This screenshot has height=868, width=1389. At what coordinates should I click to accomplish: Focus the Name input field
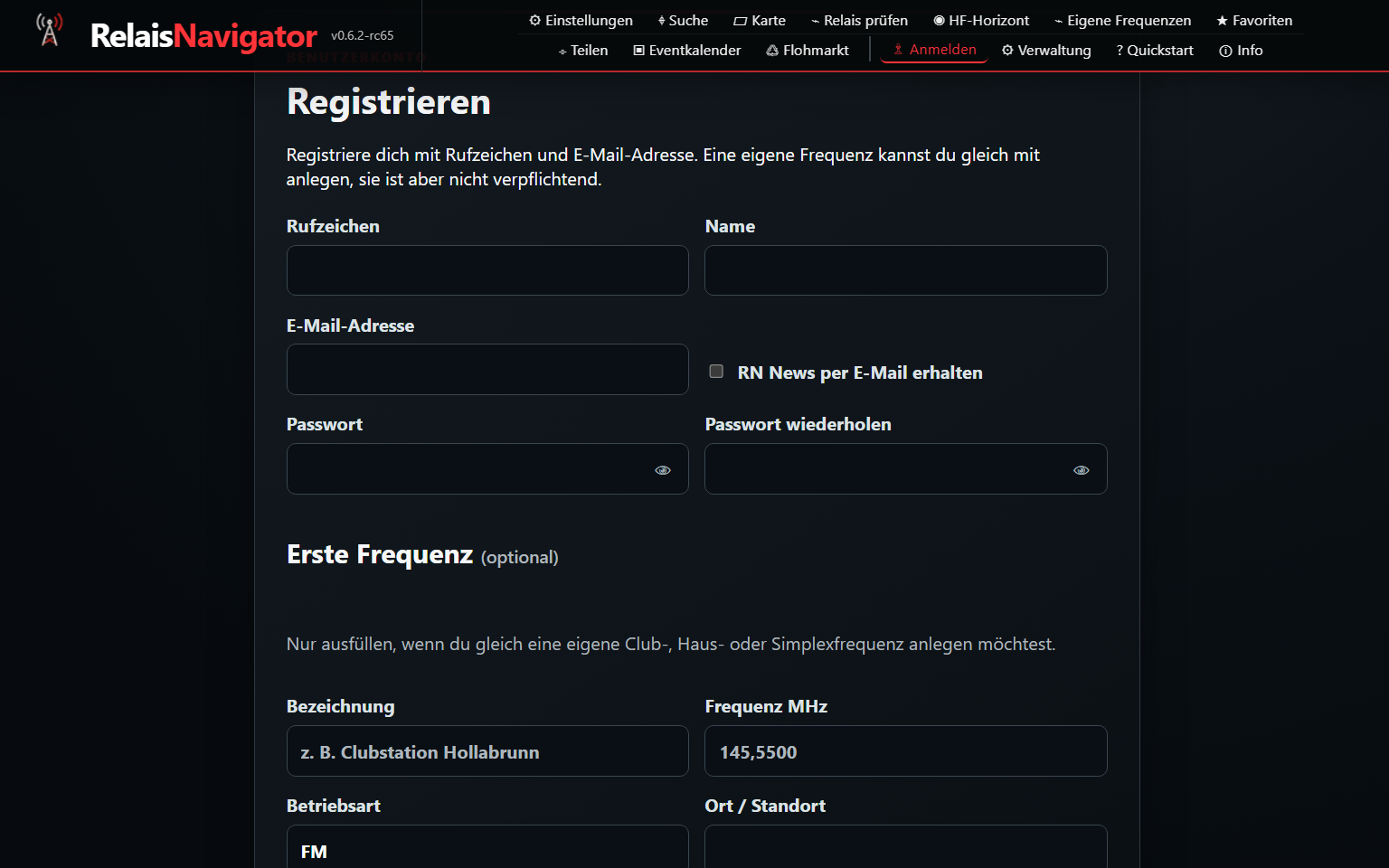(x=906, y=270)
